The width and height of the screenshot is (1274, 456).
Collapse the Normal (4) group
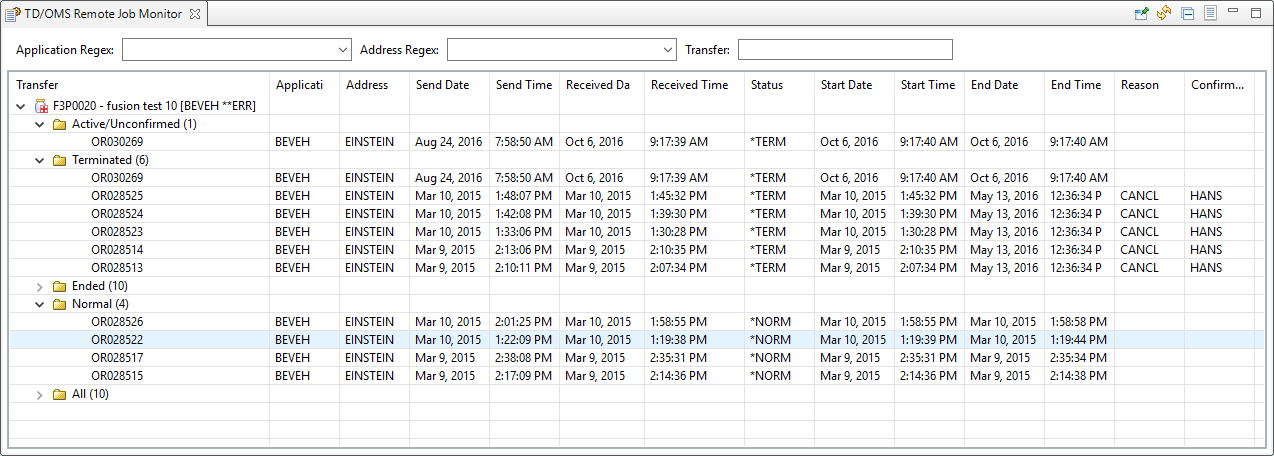click(x=40, y=304)
